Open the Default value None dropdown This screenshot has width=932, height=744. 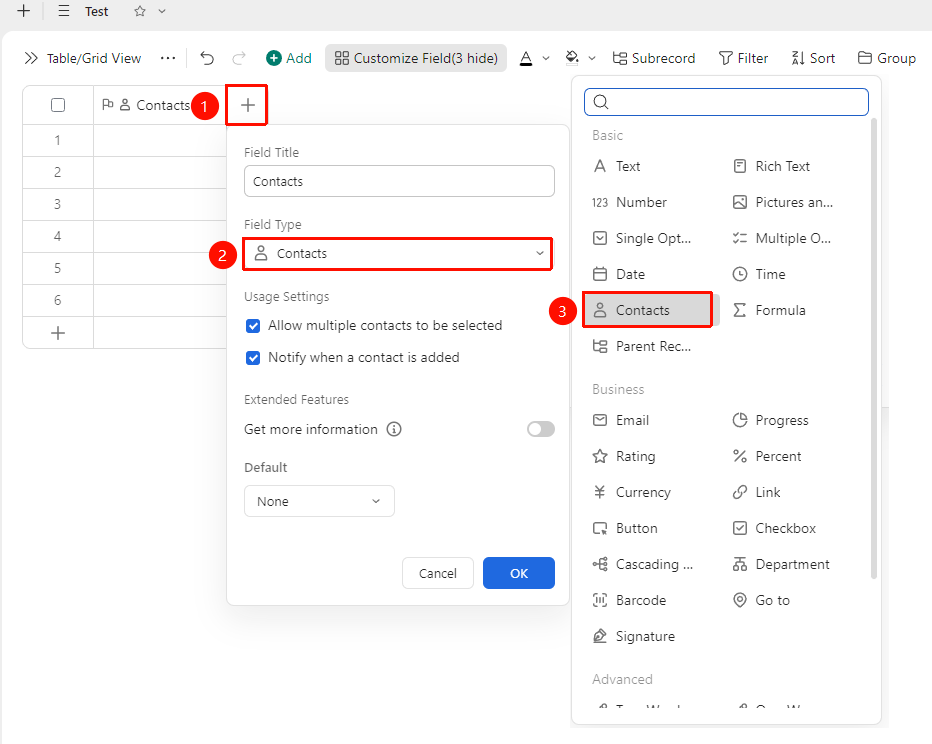pyautogui.click(x=319, y=501)
